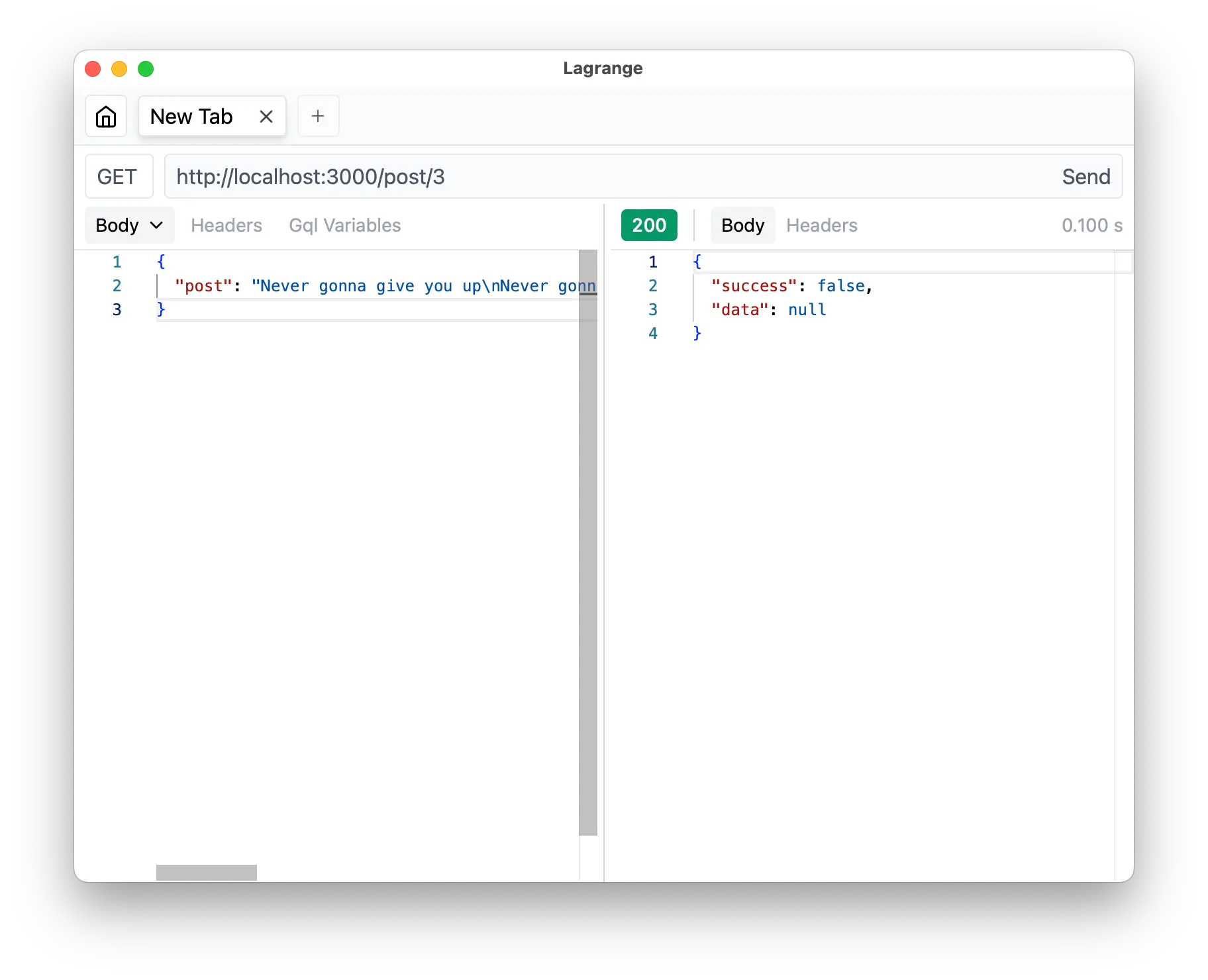Click the null value in response
Screen dimensions: 1208x980
[x=807, y=310]
